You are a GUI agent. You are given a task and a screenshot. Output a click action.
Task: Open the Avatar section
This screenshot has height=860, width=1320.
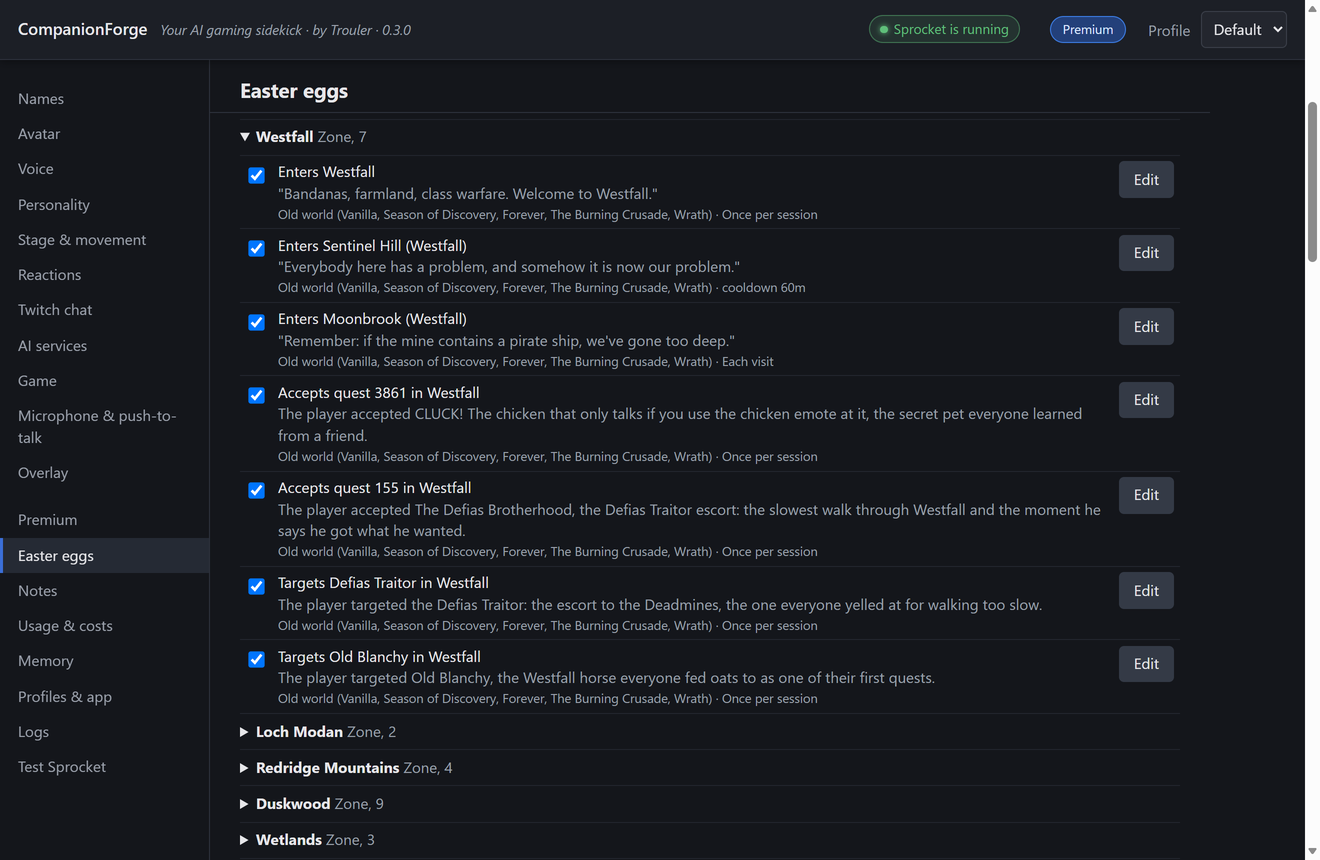[x=105, y=134]
